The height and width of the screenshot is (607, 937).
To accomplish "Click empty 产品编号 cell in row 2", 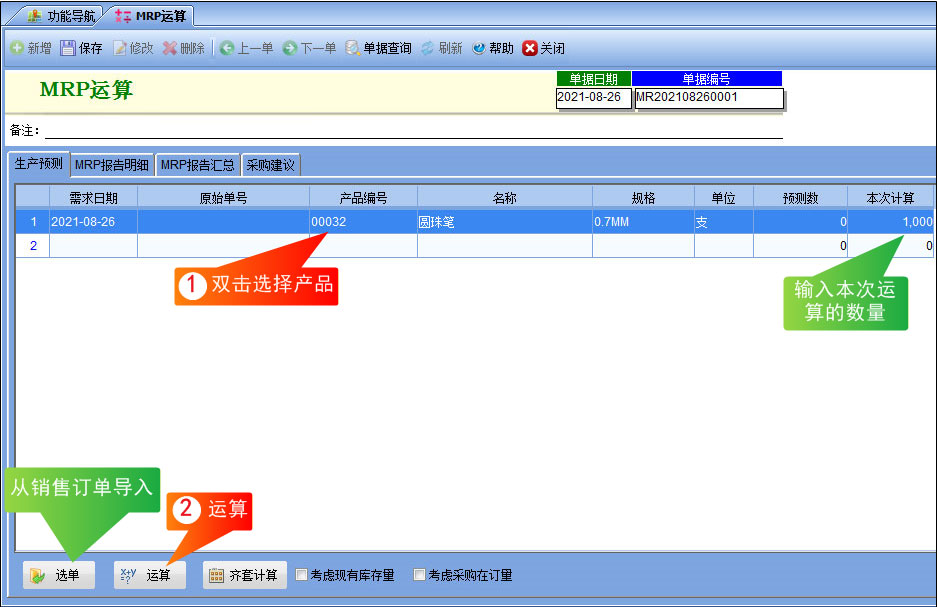I will coord(363,246).
